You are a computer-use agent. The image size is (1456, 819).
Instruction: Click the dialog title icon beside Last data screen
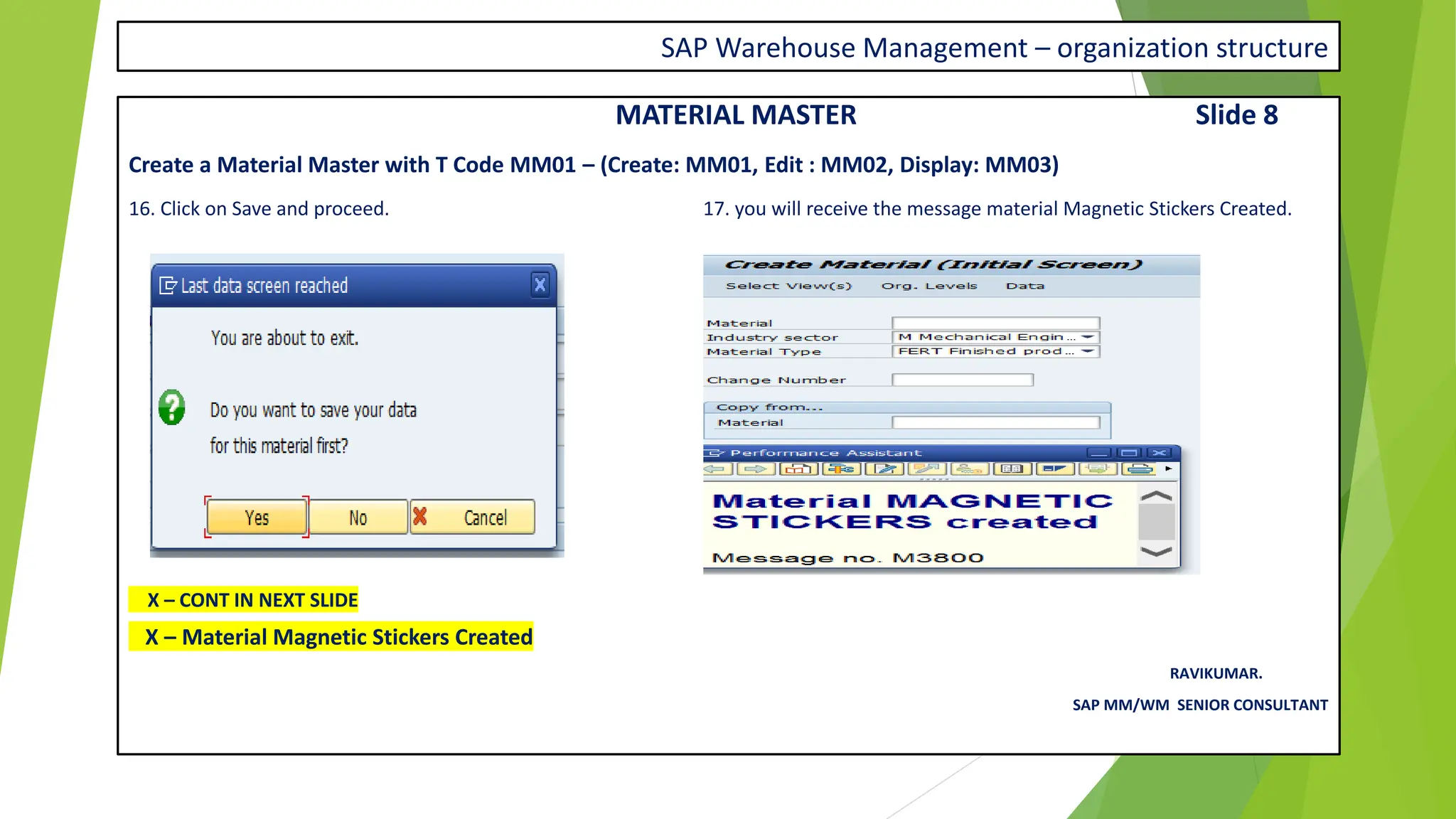point(168,286)
